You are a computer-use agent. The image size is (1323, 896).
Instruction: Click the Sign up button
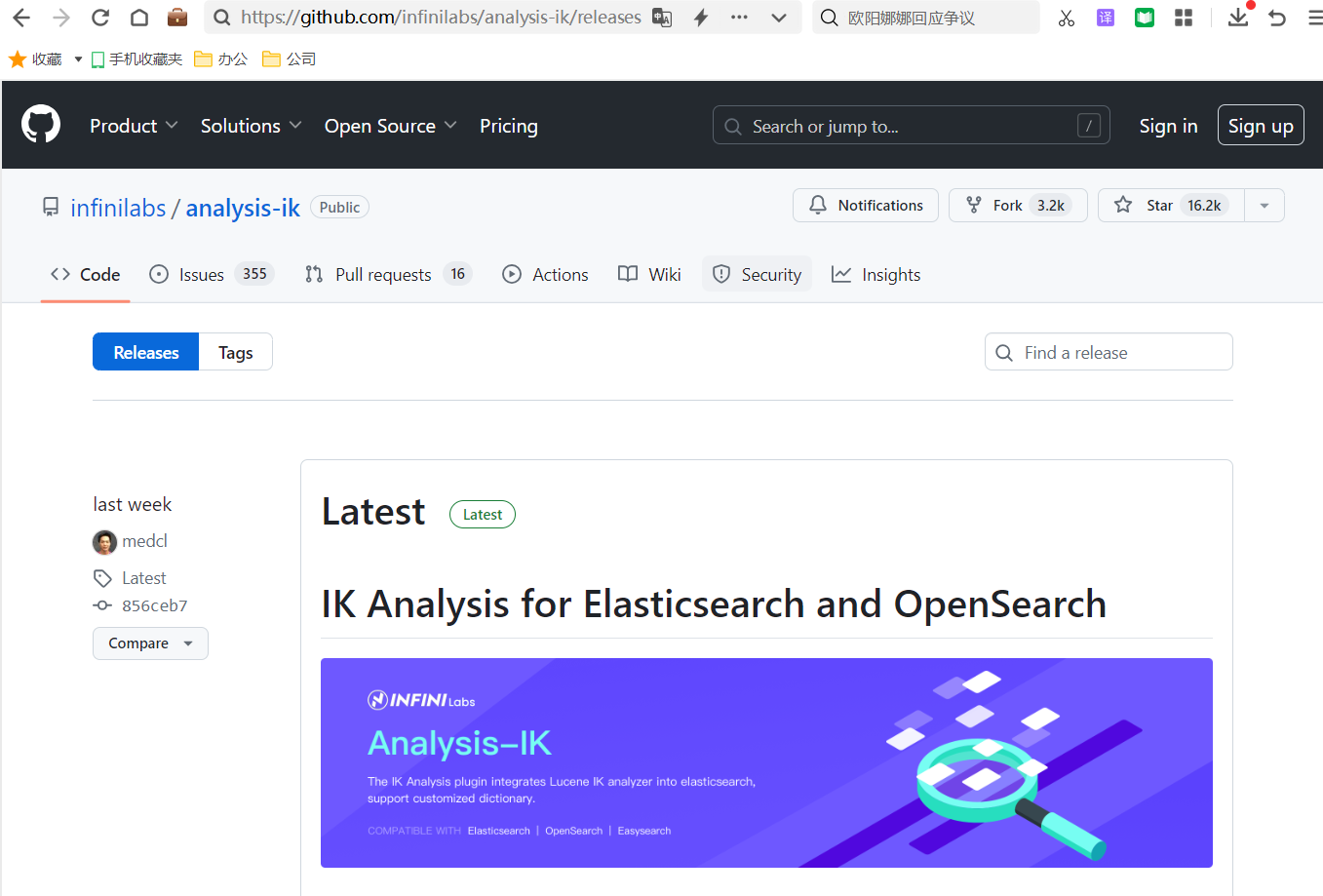pos(1261,125)
